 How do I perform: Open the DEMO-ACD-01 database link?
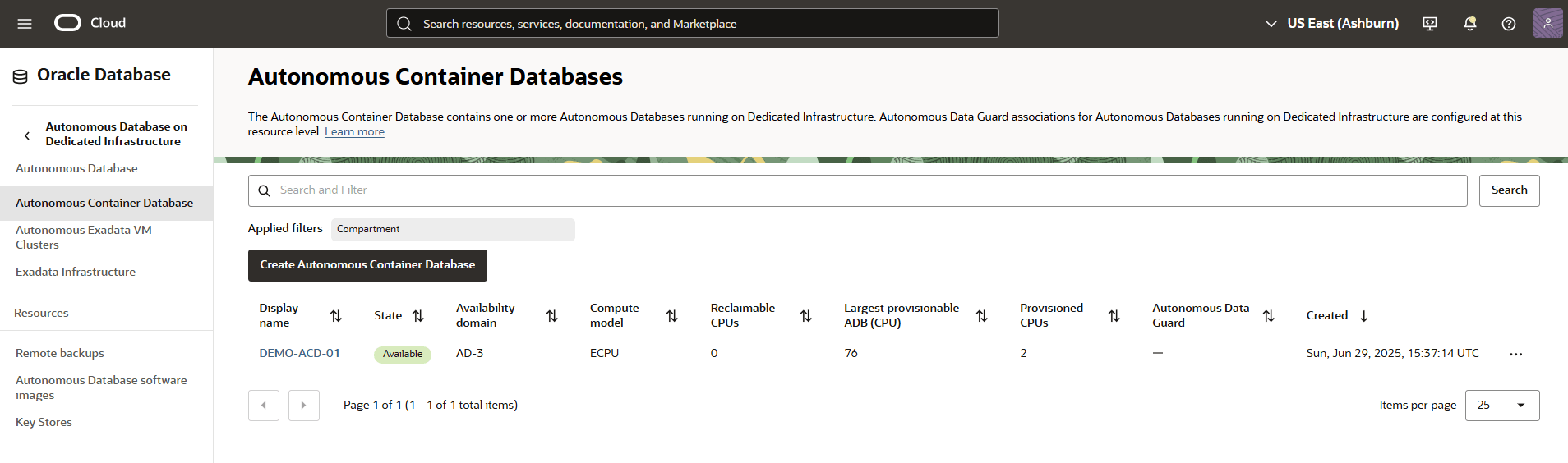click(299, 353)
